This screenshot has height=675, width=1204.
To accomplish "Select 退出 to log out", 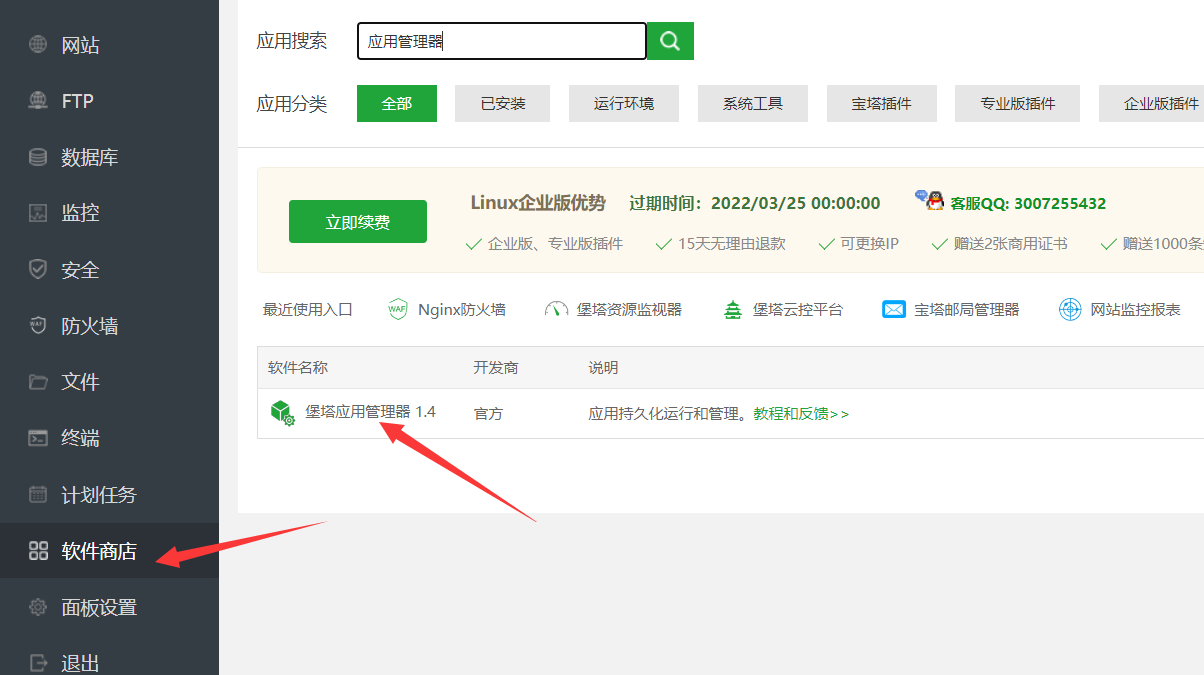I will point(109,662).
